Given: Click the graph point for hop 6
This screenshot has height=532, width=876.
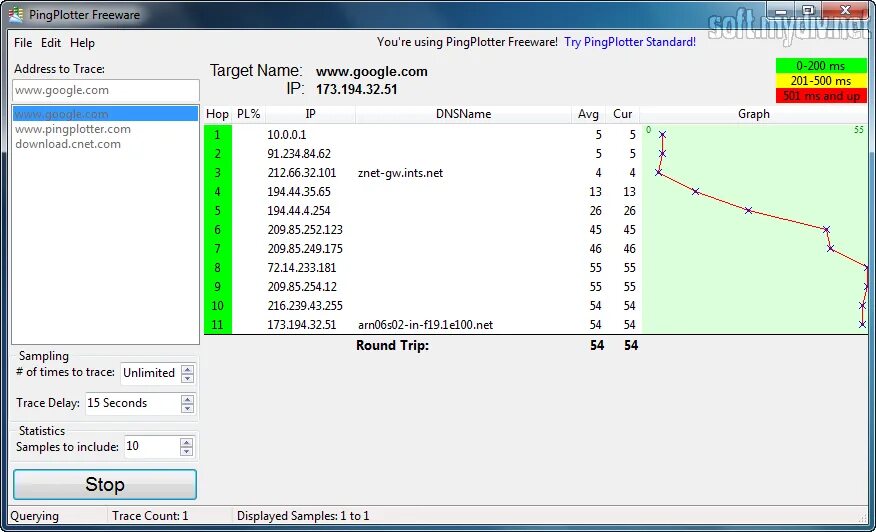Looking at the screenshot, I should [x=826, y=230].
